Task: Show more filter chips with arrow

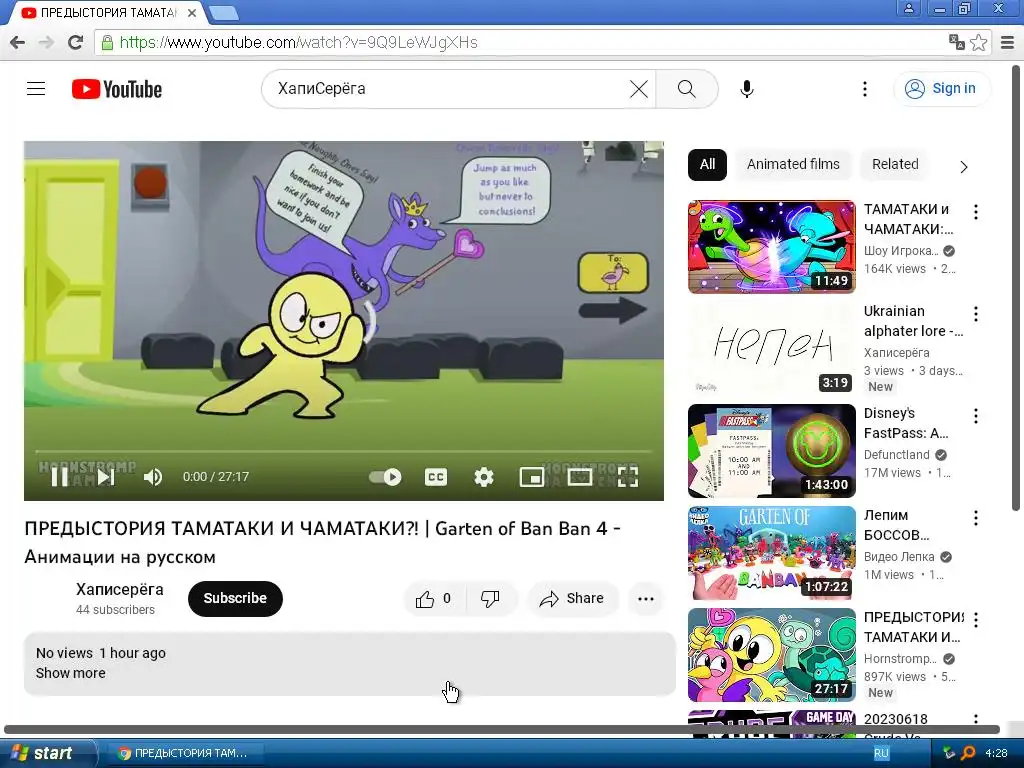Action: pyautogui.click(x=964, y=167)
